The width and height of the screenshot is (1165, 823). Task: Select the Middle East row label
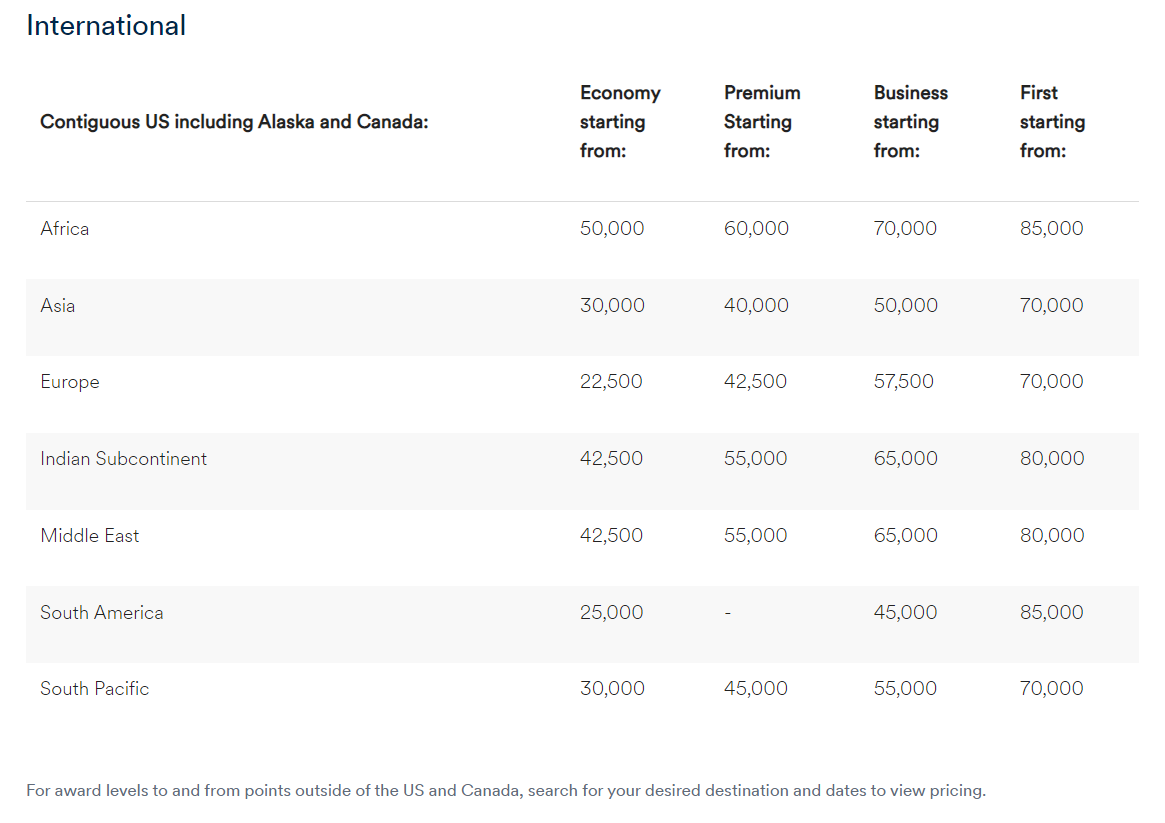90,536
